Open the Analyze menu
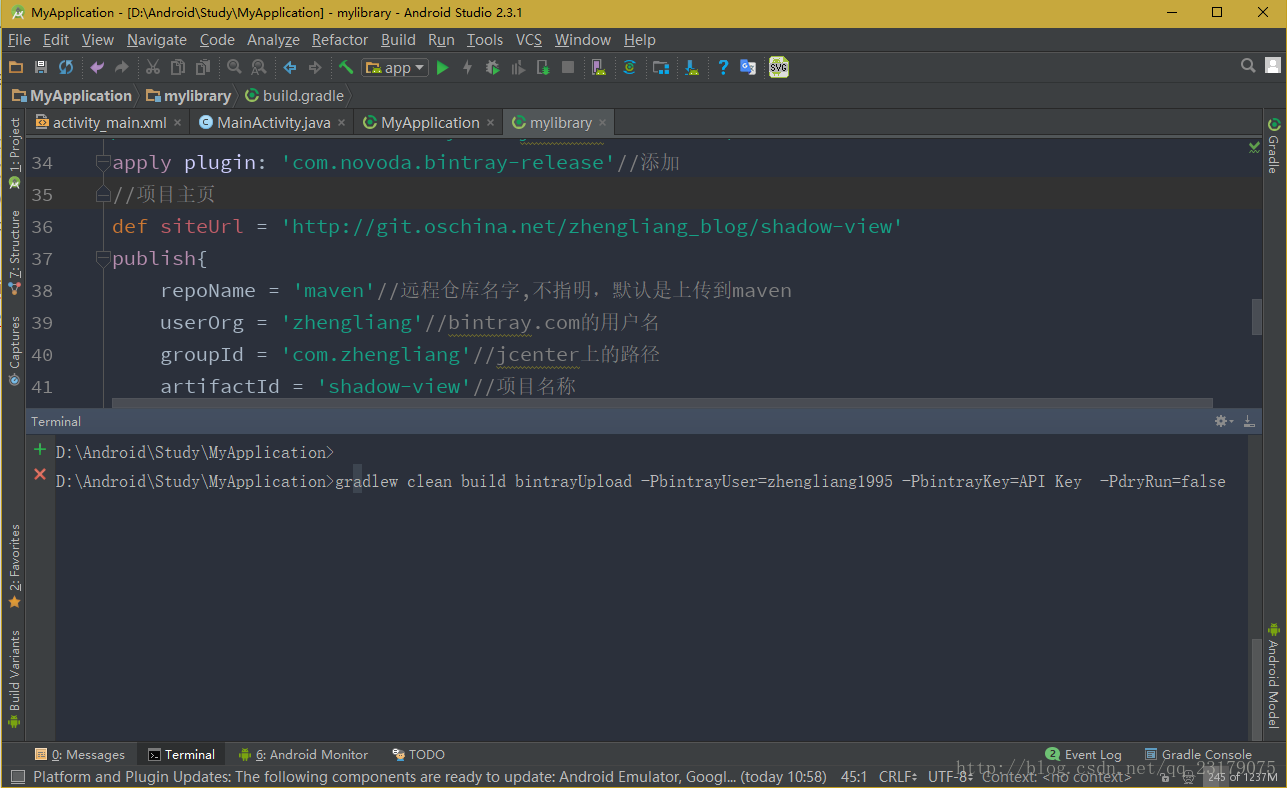1287x788 pixels. click(273, 40)
